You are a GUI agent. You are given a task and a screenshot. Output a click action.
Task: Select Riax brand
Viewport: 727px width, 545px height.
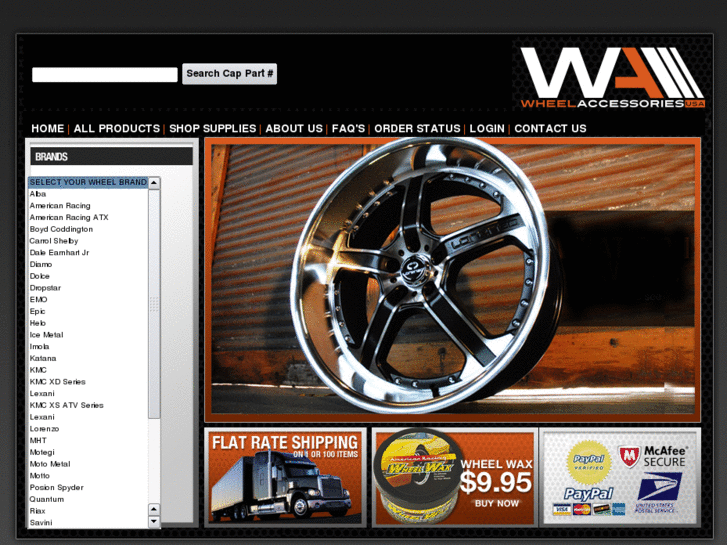88,511
